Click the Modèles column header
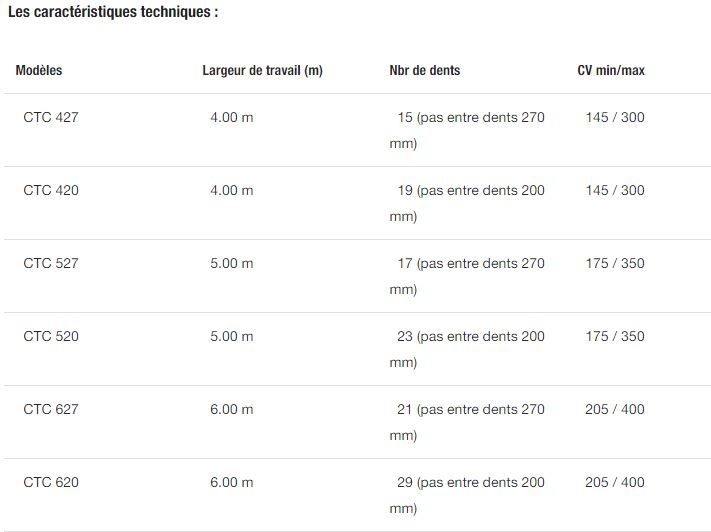711x532 pixels. pyautogui.click(x=39, y=71)
